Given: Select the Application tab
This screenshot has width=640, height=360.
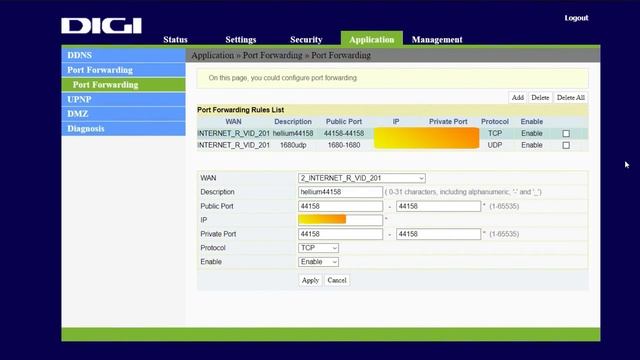Looking at the screenshot, I should tap(371, 39).
